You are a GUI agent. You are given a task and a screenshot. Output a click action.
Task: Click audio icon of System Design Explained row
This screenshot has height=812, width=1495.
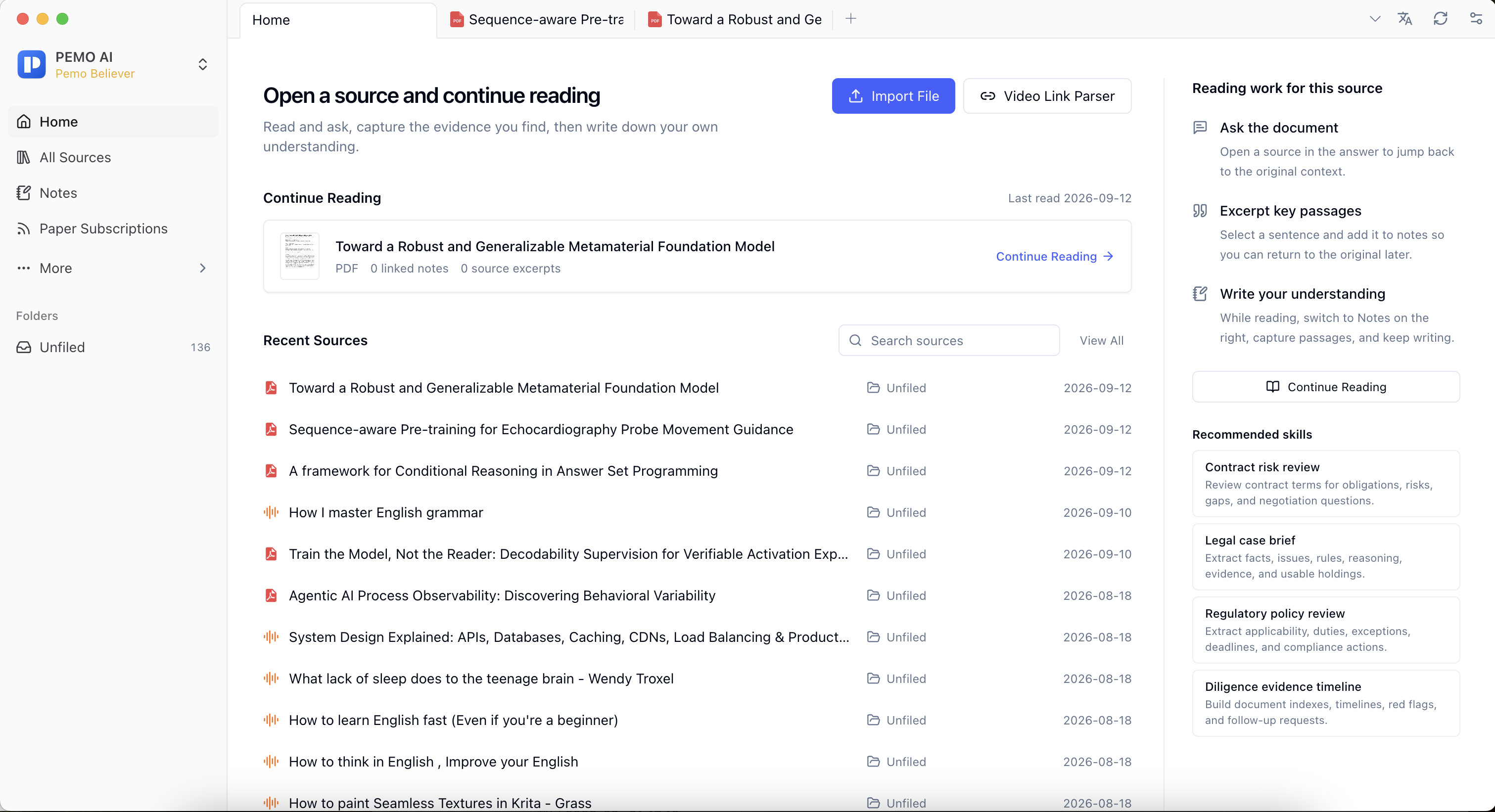(271, 637)
